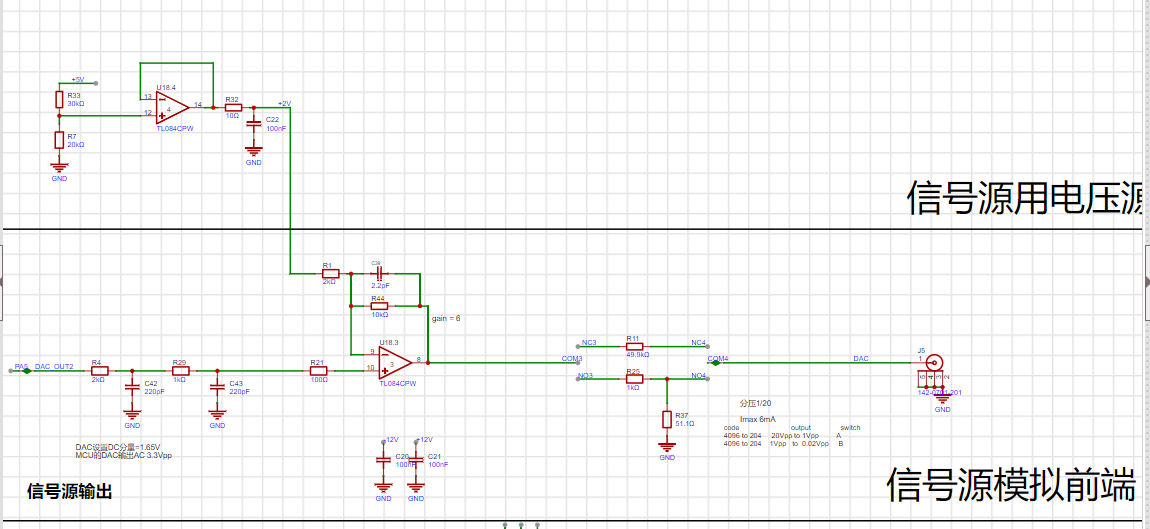Click the 'gain = 6' annotation
Image resolution: width=1150 pixels, height=529 pixels.
[445, 318]
